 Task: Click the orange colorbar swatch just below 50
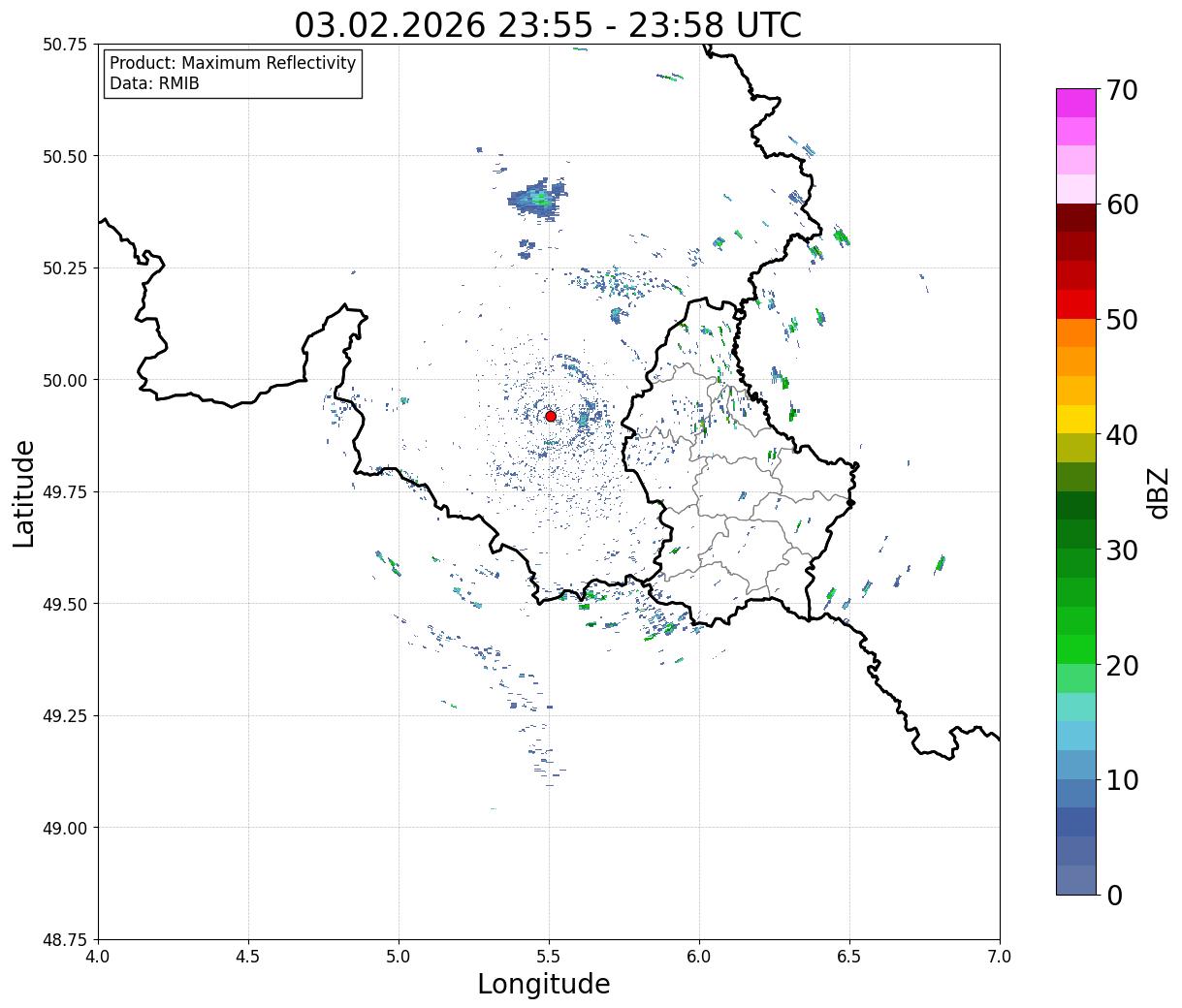pos(1076,332)
